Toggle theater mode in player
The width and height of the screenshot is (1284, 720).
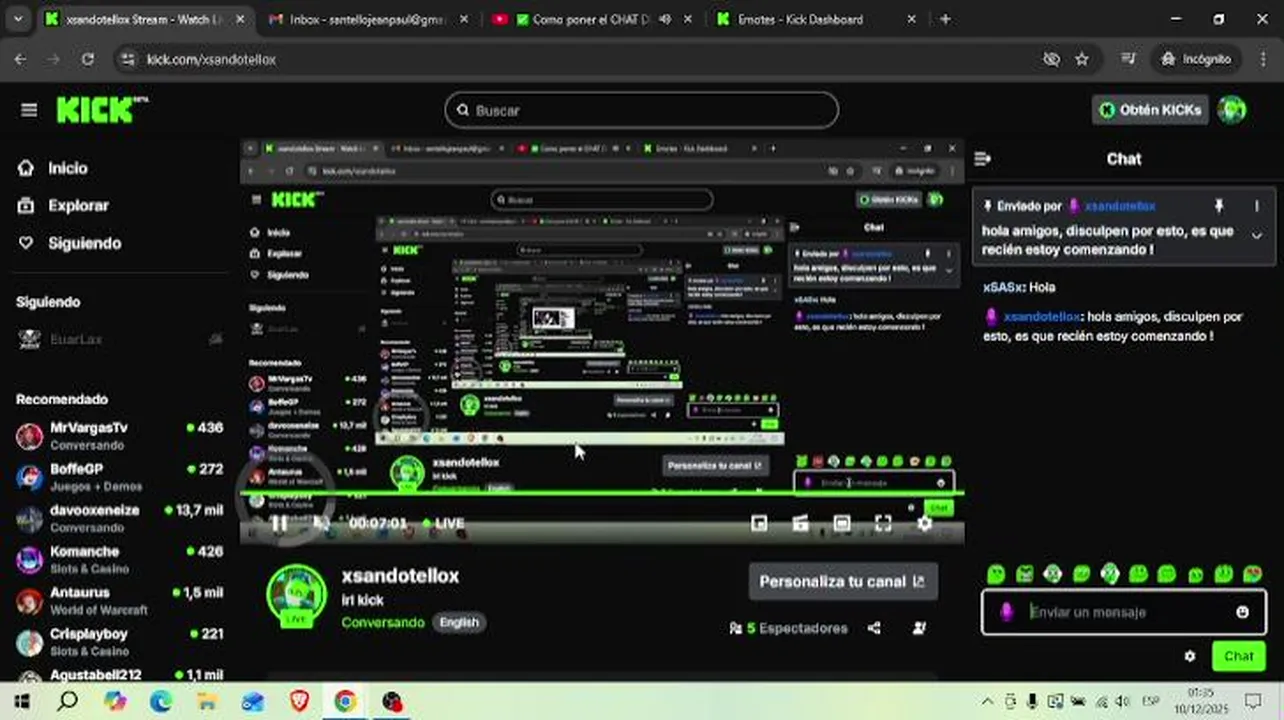click(842, 523)
